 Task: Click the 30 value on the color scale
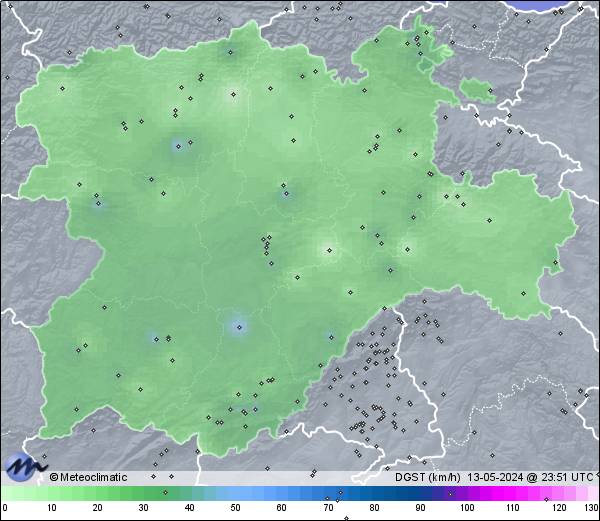click(143, 508)
